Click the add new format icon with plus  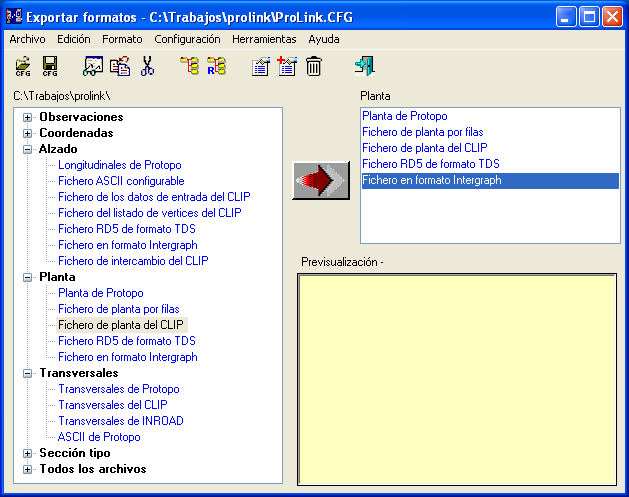287,67
